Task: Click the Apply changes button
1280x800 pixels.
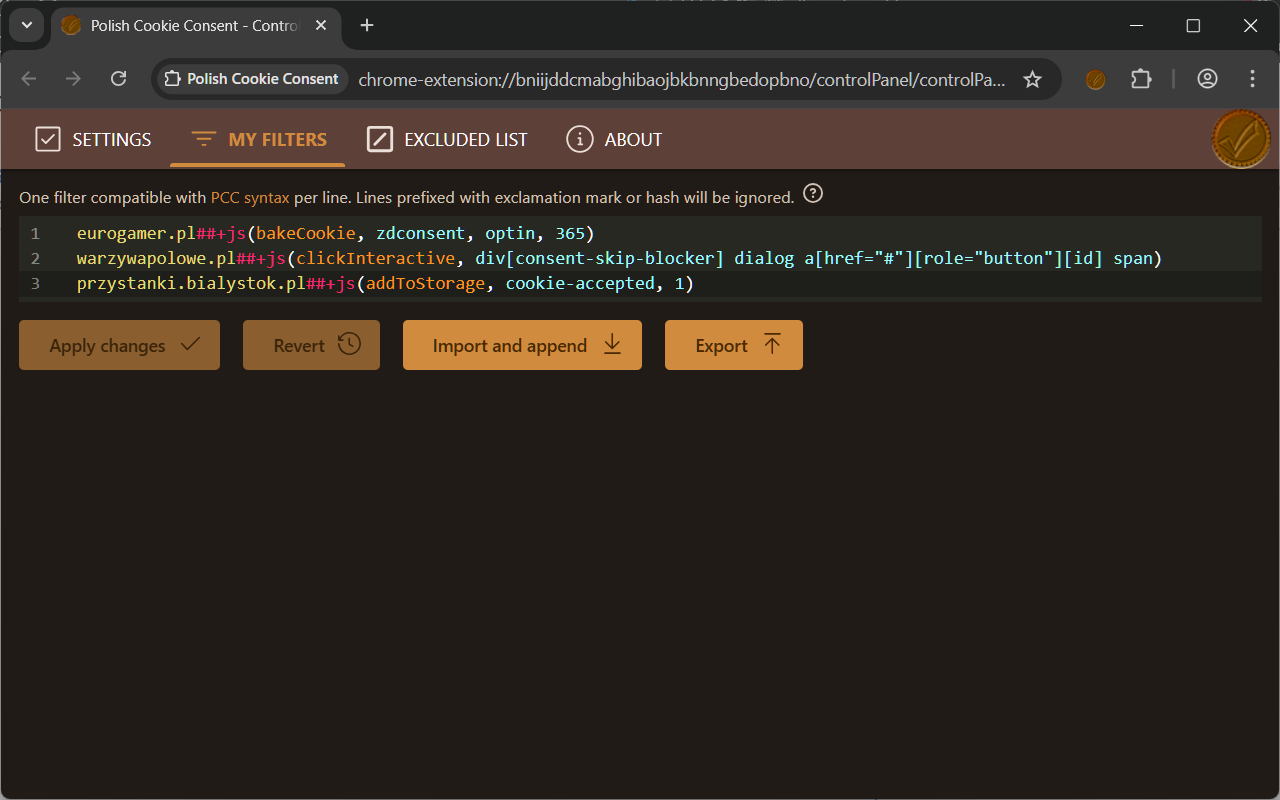Action: click(x=119, y=345)
